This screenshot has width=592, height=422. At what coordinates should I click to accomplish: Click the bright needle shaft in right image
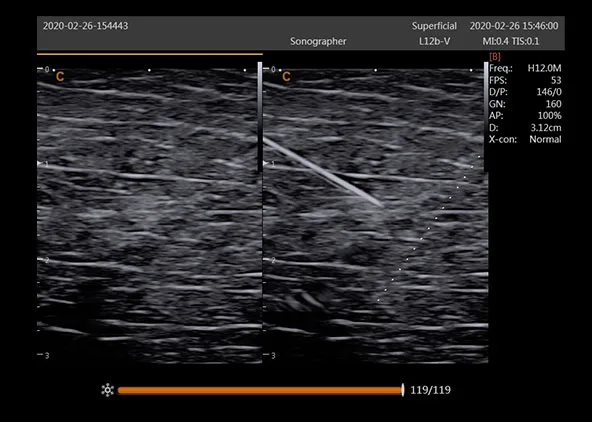pos(323,172)
